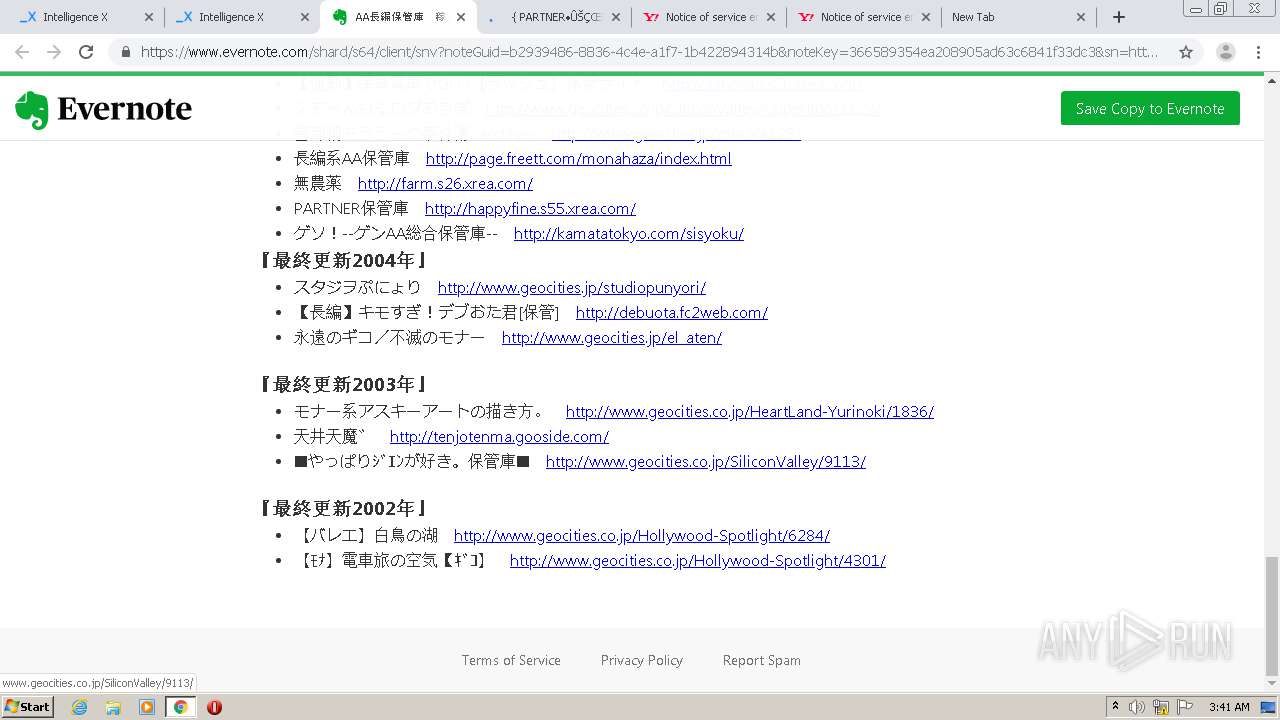Screen dimensions: 1280x720
Task: Close the New Tab tab
Action: 1081,17
